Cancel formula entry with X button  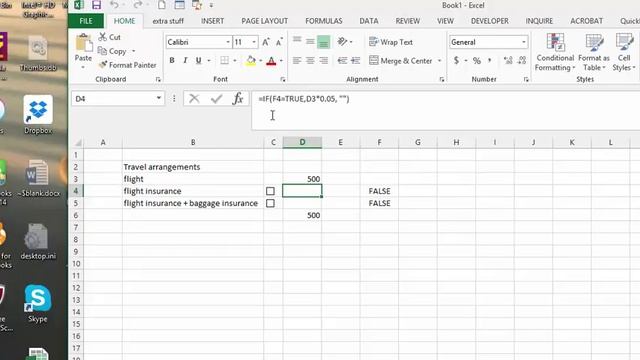coord(194,98)
